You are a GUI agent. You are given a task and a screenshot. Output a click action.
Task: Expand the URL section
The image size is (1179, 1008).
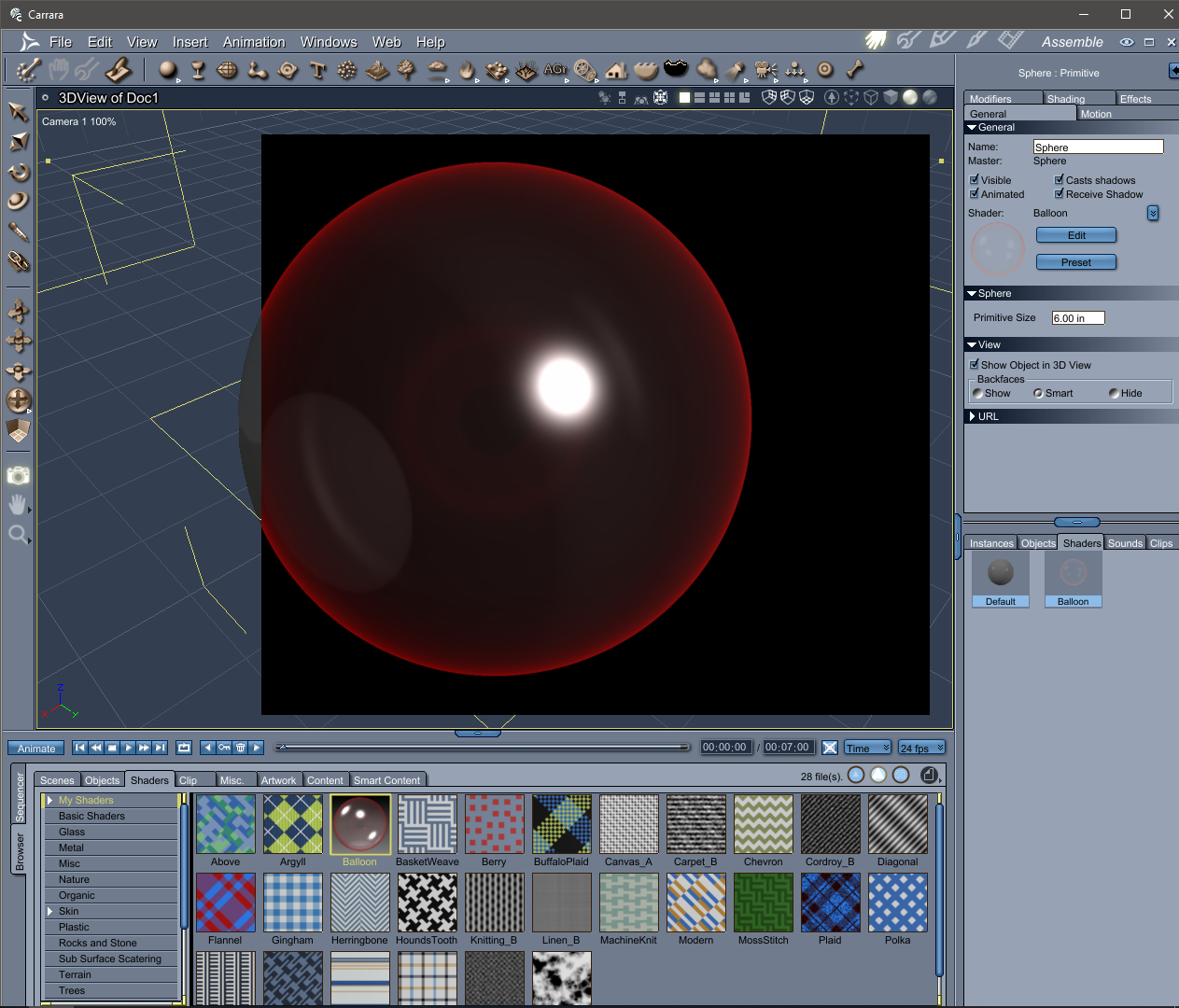pyautogui.click(x=972, y=416)
